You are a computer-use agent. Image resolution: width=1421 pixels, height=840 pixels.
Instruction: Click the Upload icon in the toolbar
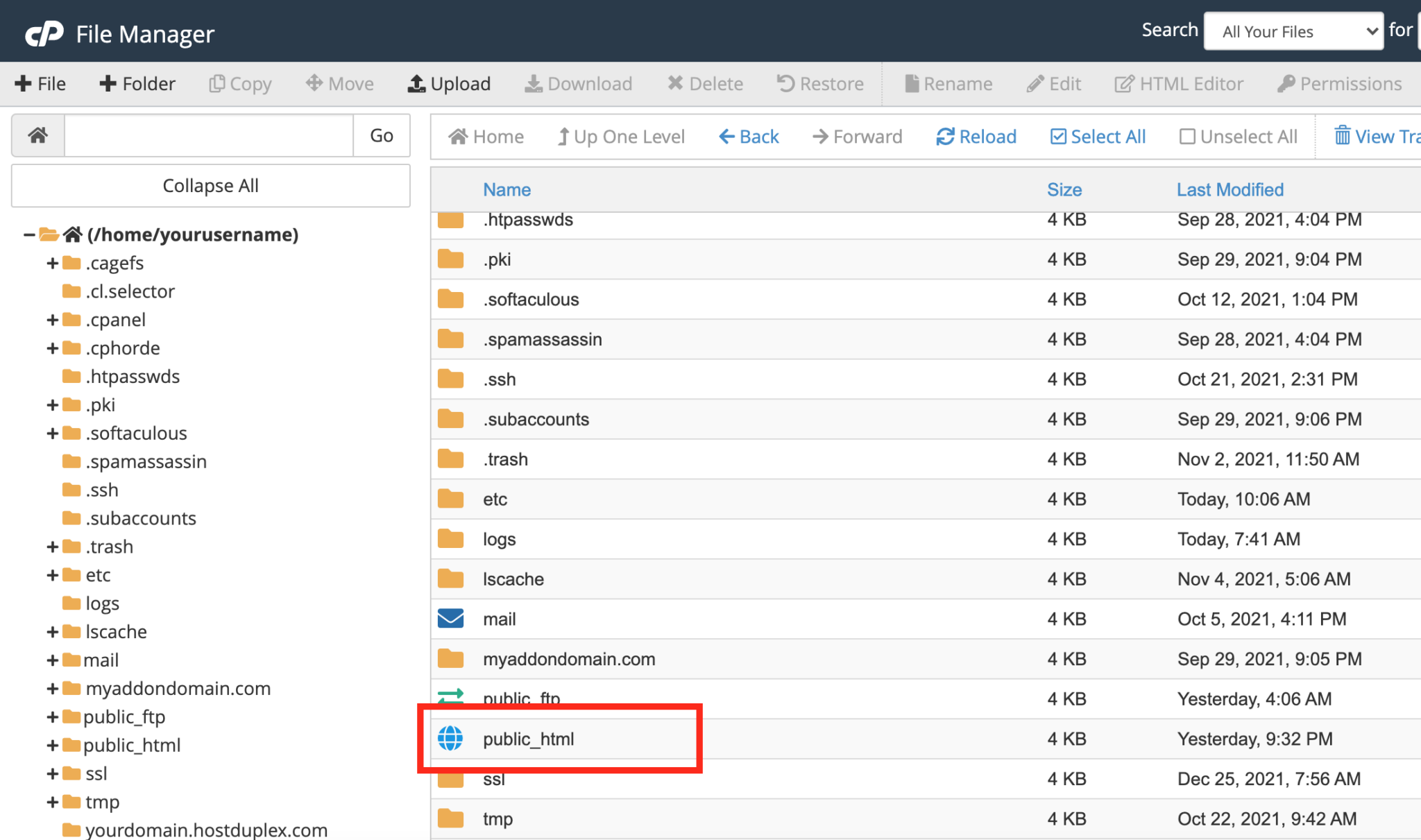[x=416, y=83]
